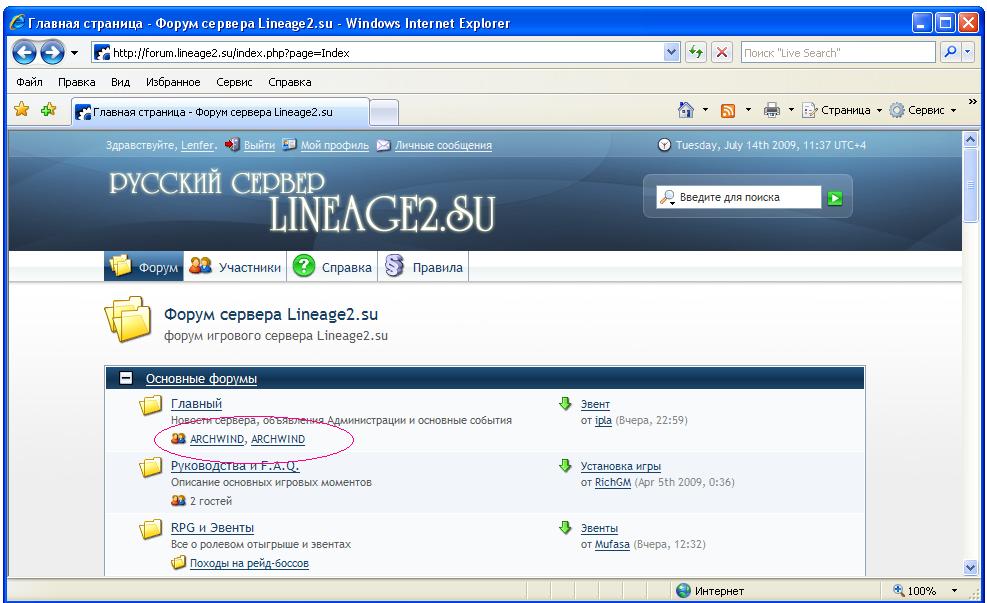The height and width of the screenshot is (603, 987).
Task: Switch to the Участники navigation tab
Action: (x=235, y=267)
